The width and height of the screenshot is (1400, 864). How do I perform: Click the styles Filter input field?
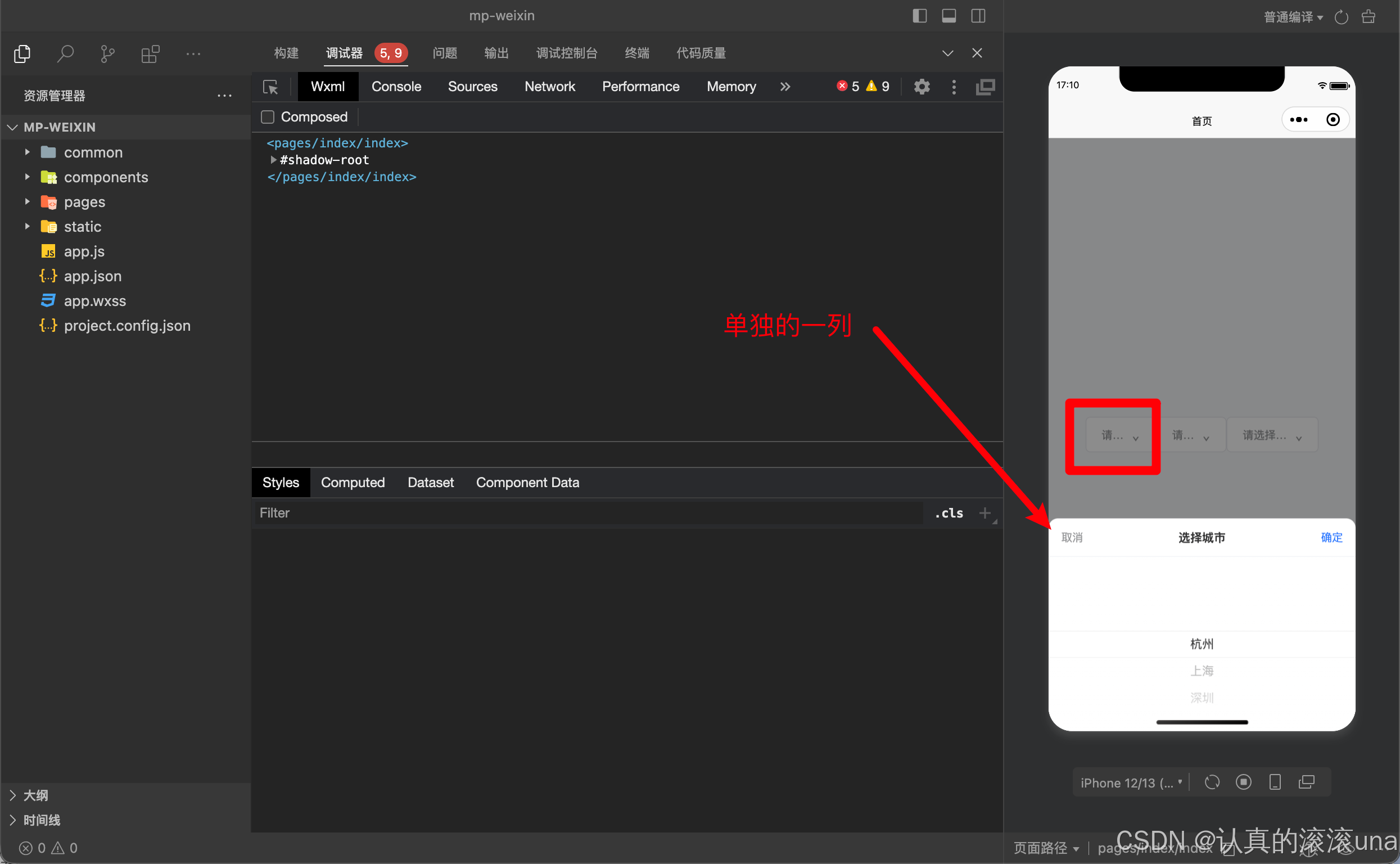tap(588, 513)
